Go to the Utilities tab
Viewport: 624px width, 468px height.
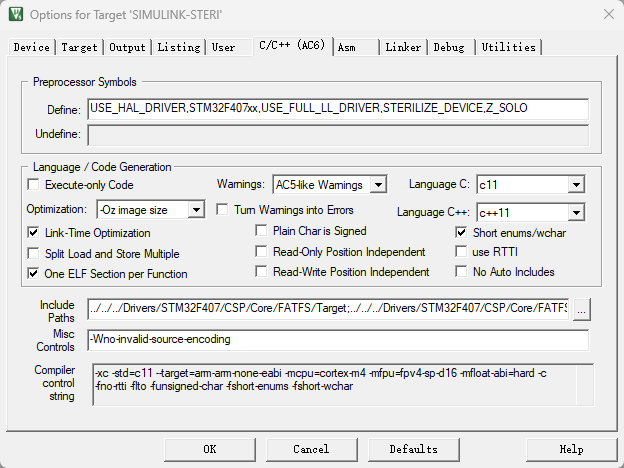(508, 47)
